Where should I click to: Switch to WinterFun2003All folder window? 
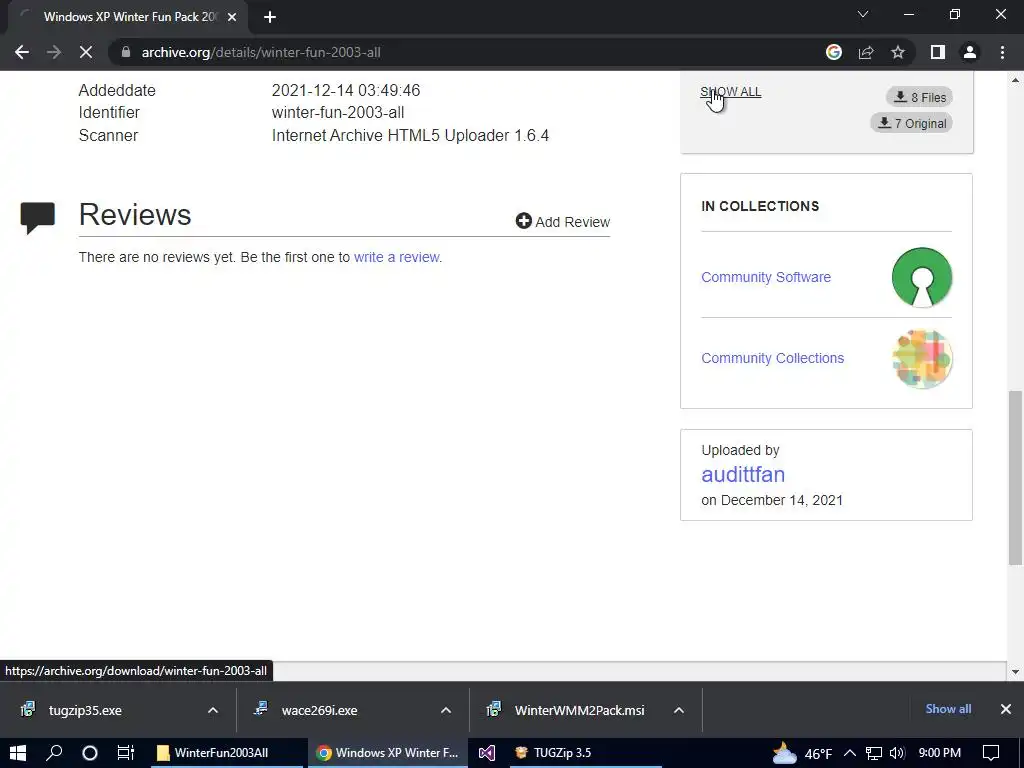225,753
